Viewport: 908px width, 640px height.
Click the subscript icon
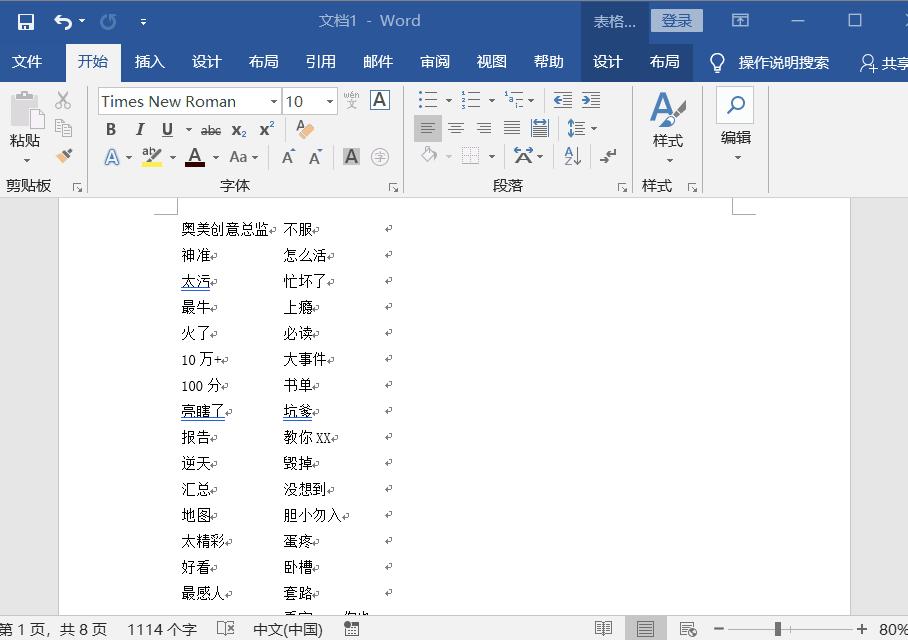pos(238,129)
